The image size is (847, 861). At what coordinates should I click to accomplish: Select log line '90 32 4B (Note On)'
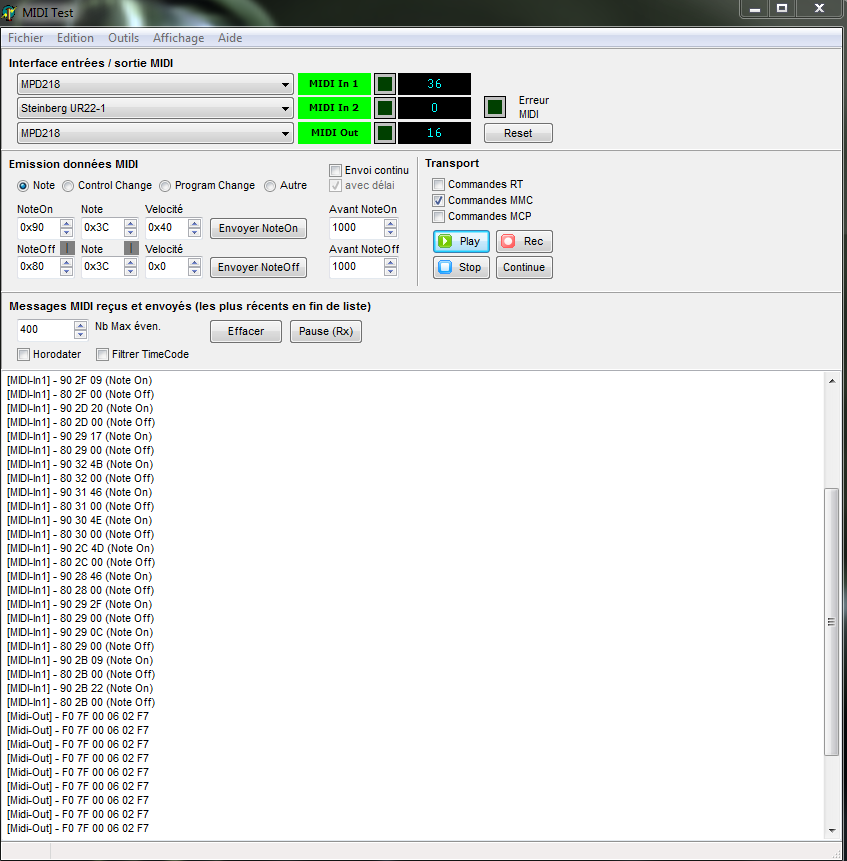[x=80, y=464]
